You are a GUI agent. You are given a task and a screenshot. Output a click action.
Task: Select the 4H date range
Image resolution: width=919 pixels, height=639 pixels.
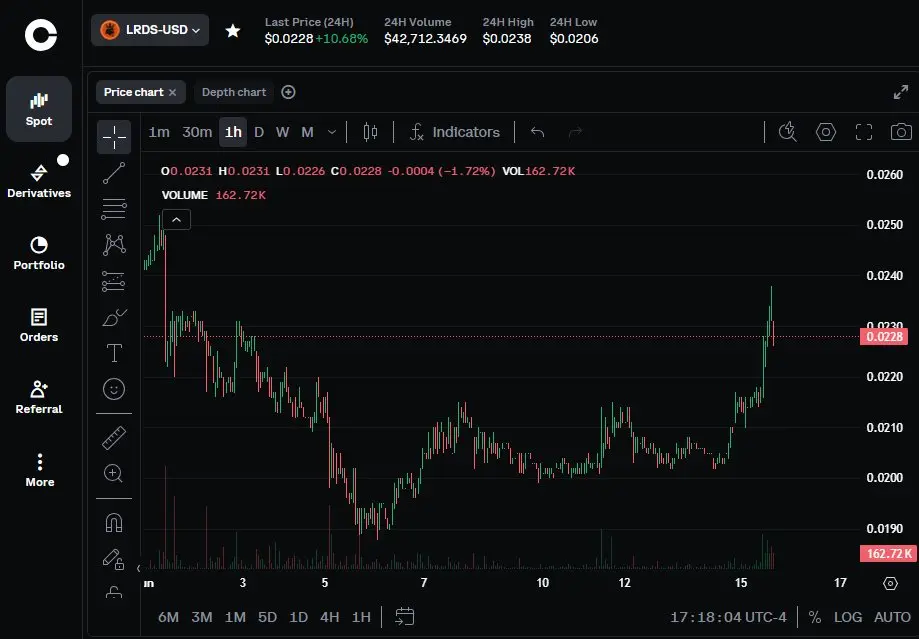click(329, 617)
